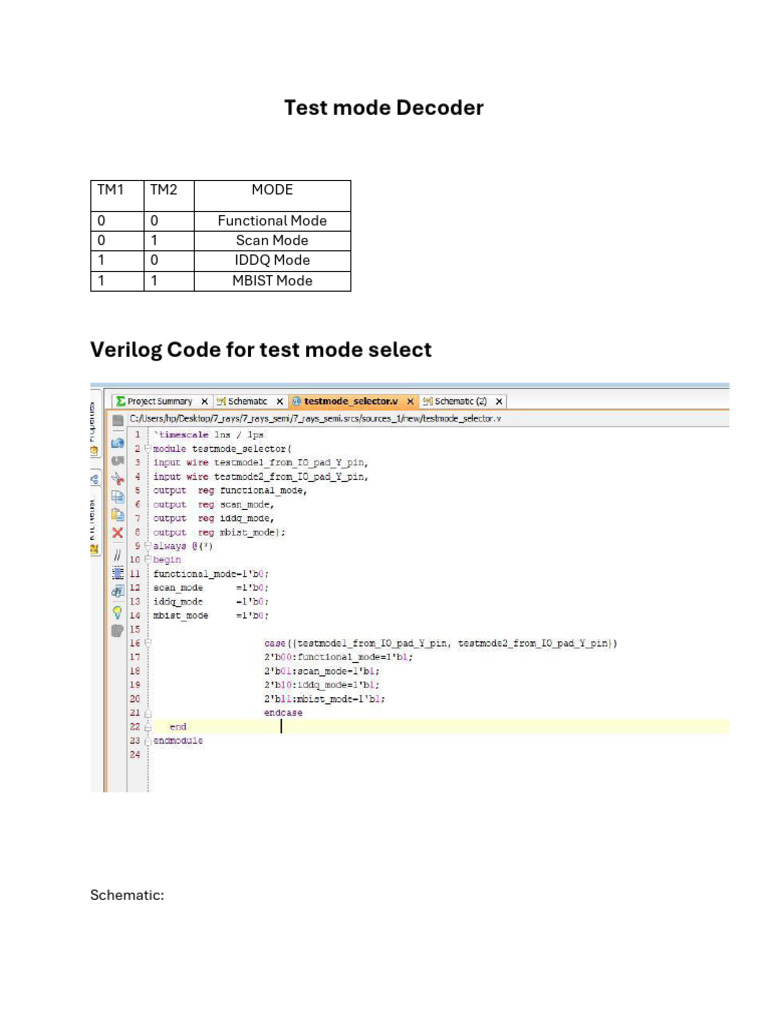This screenshot has height=1024, width=768.
Task: Click the Cut scissors icon
Action: [118, 479]
